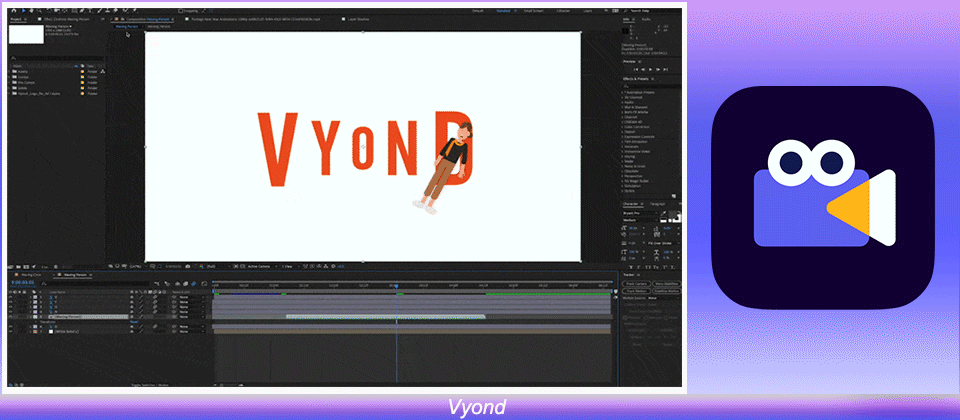Select the Type tool
Screen dimensions: 960x420
[x=90, y=10]
